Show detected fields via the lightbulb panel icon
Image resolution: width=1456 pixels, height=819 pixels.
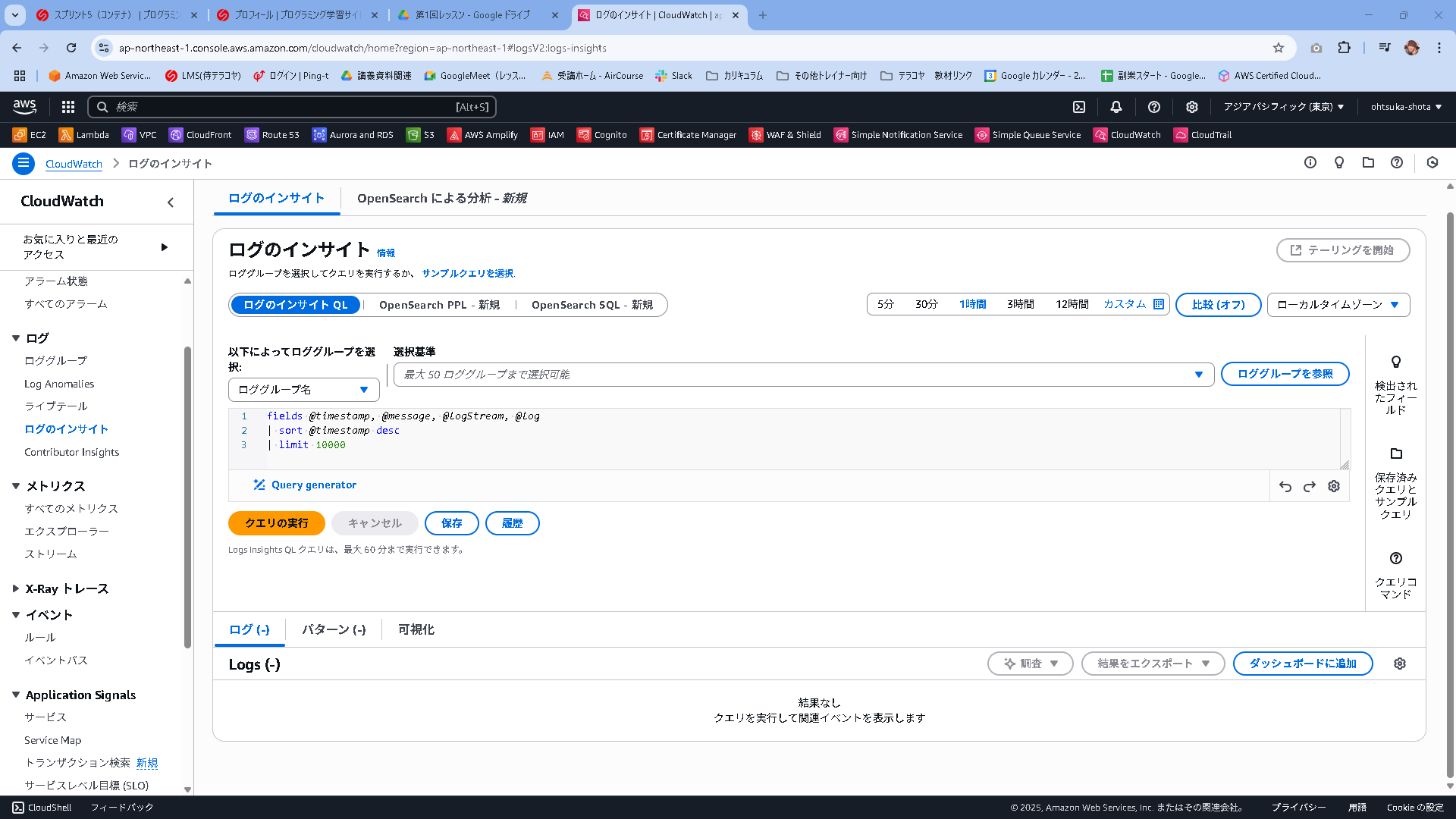click(1395, 362)
